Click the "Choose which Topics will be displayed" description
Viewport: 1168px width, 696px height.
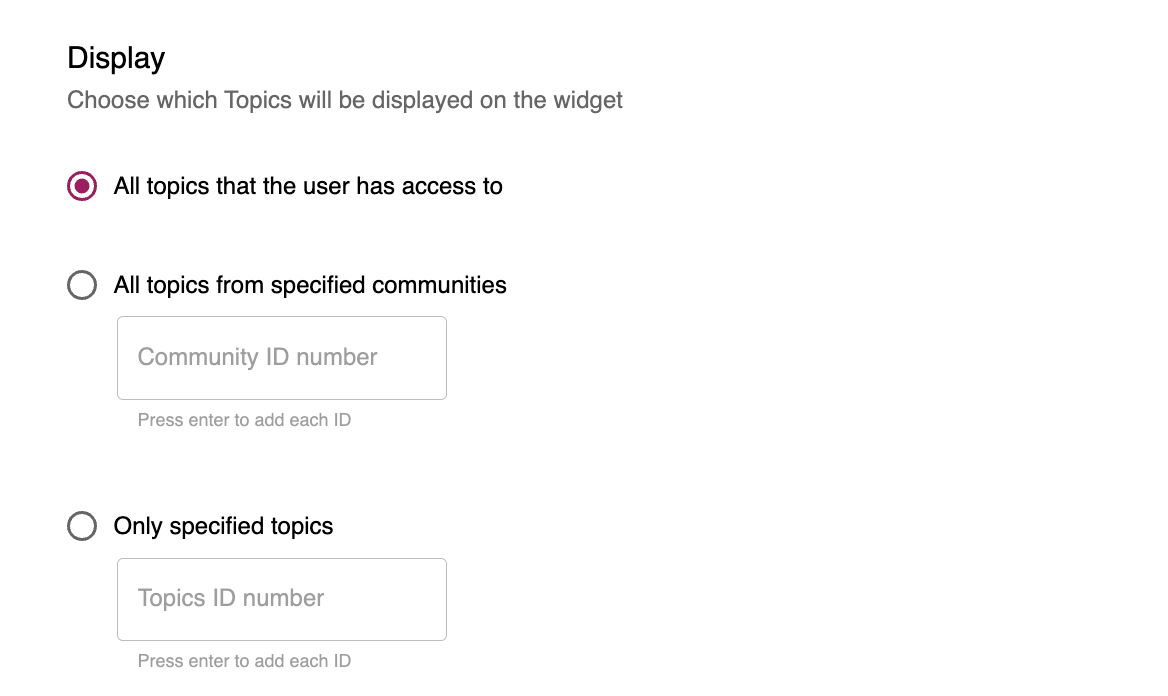[345, 100]
